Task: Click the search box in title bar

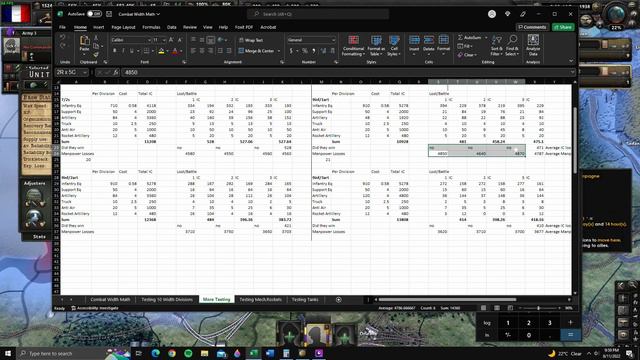Action: click(x=318, y=14)
